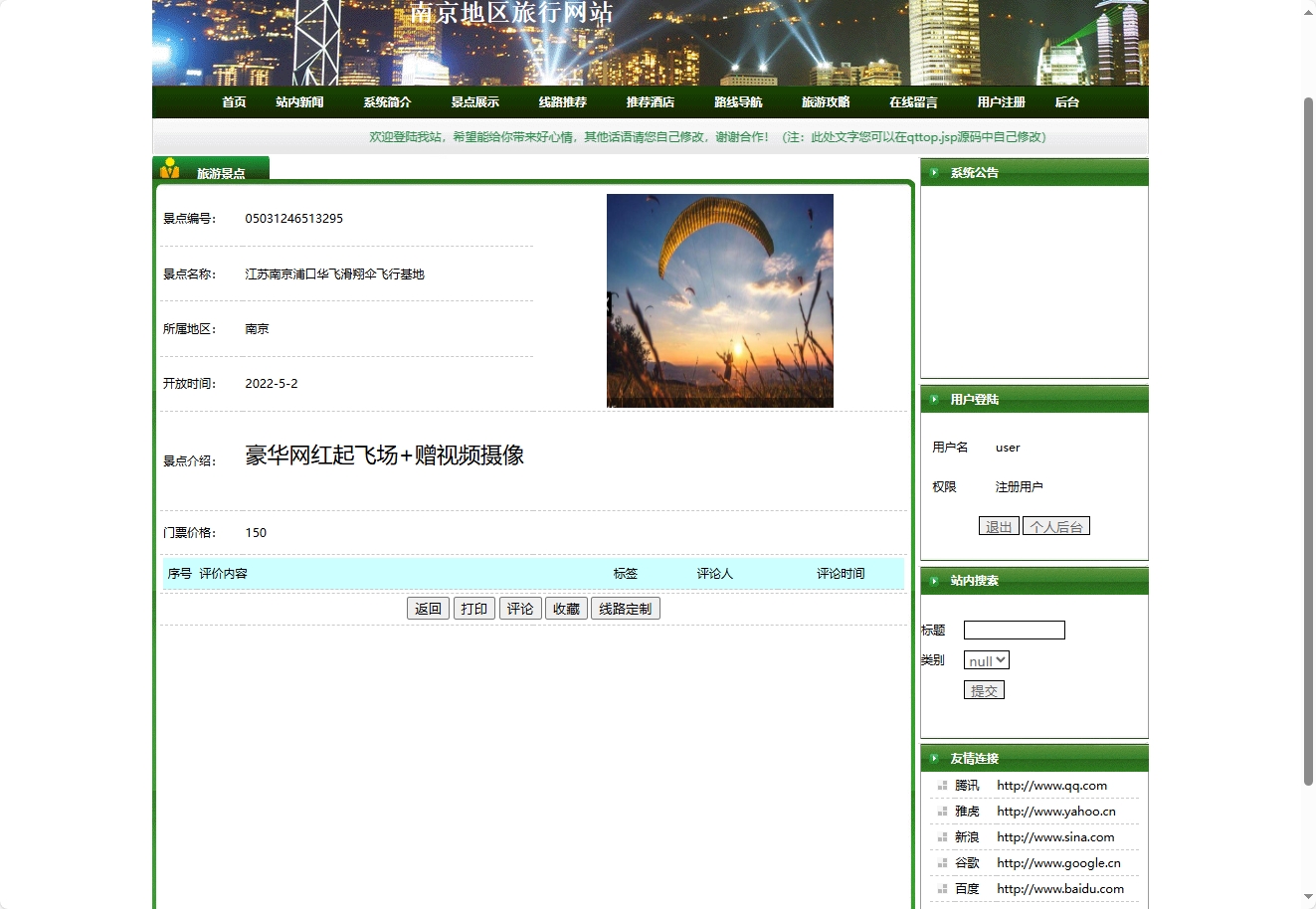Open the 旅游攻略 navigation item
Screen dimensions: 1316x909
pyautogui.click(x=823, y=101)
